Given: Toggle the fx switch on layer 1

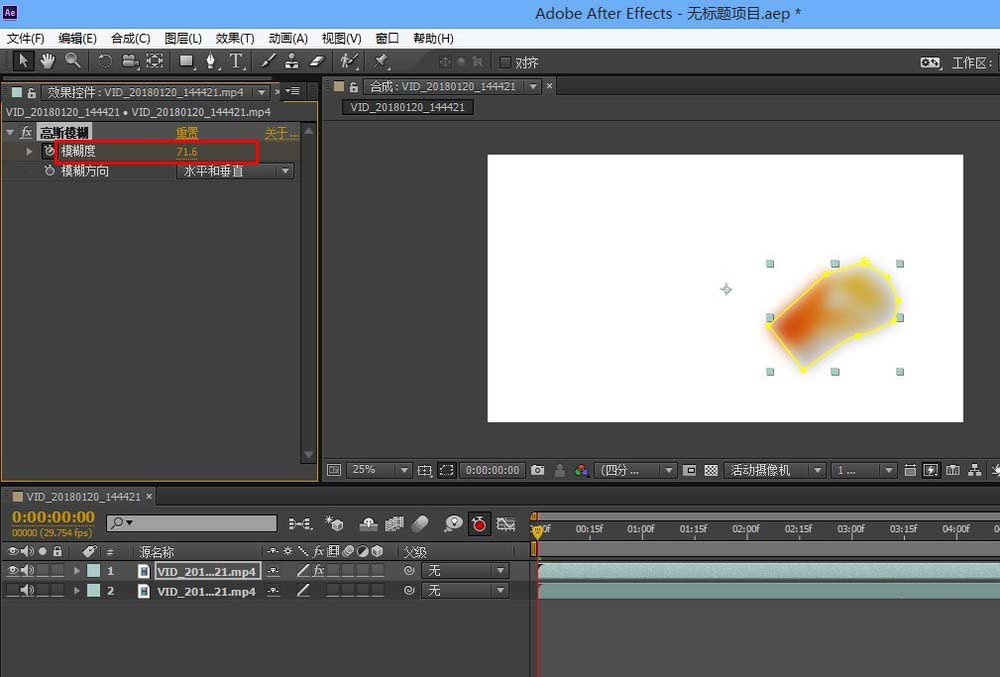Looking at the screenshot, I should coord(318,571).
